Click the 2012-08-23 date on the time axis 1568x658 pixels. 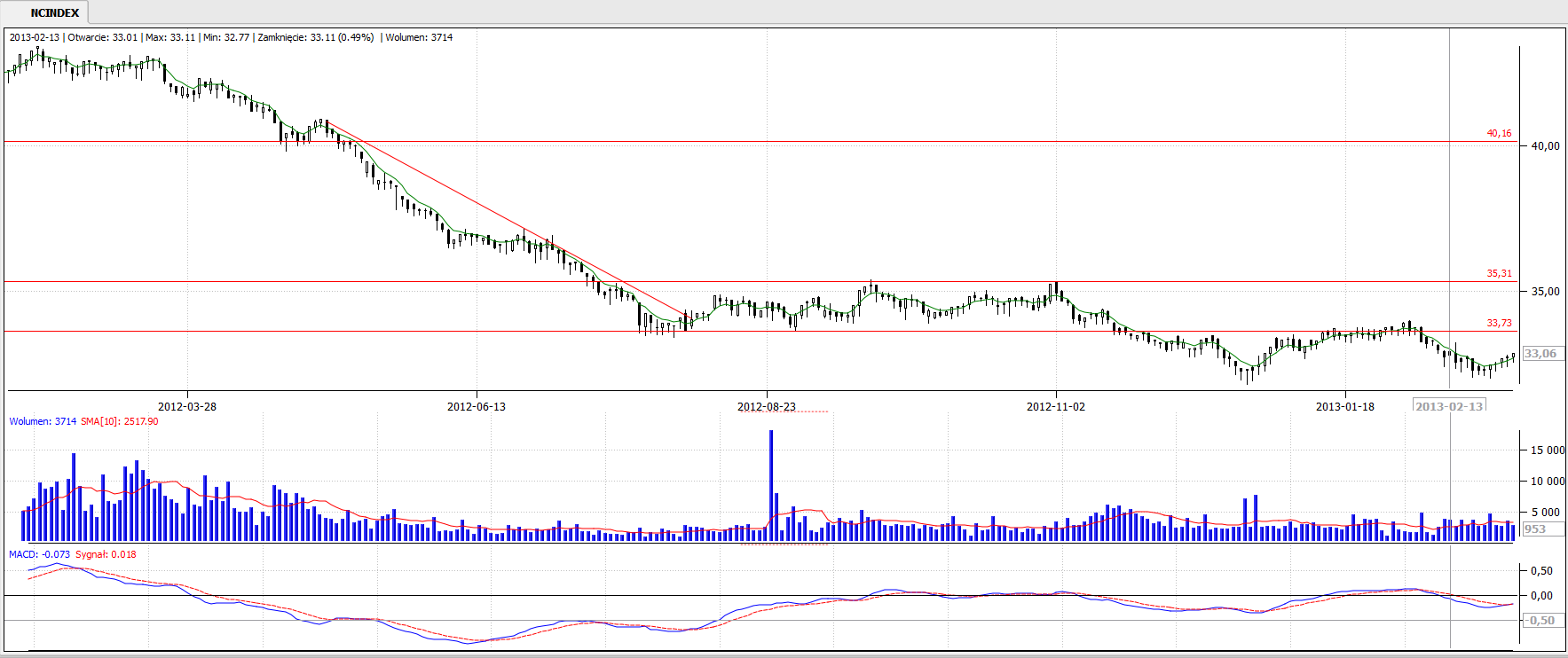[766, 406]
